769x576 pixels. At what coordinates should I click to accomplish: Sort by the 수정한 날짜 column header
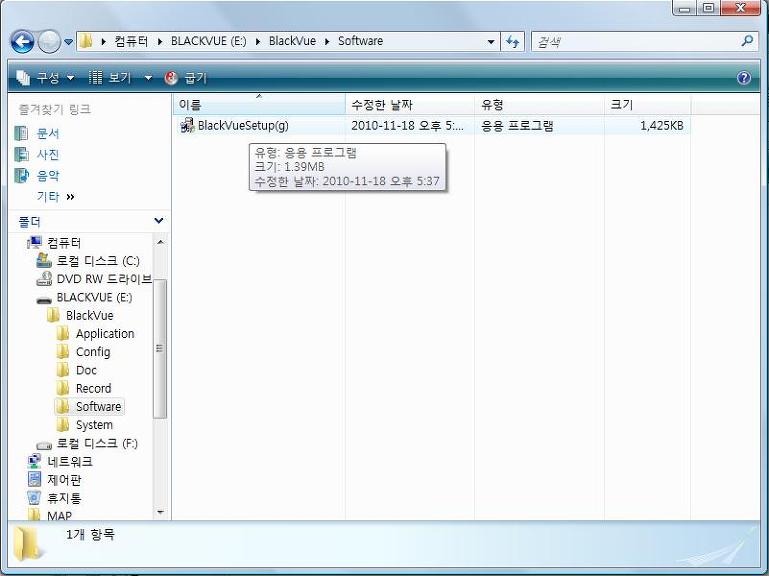(x=410, y=105)
